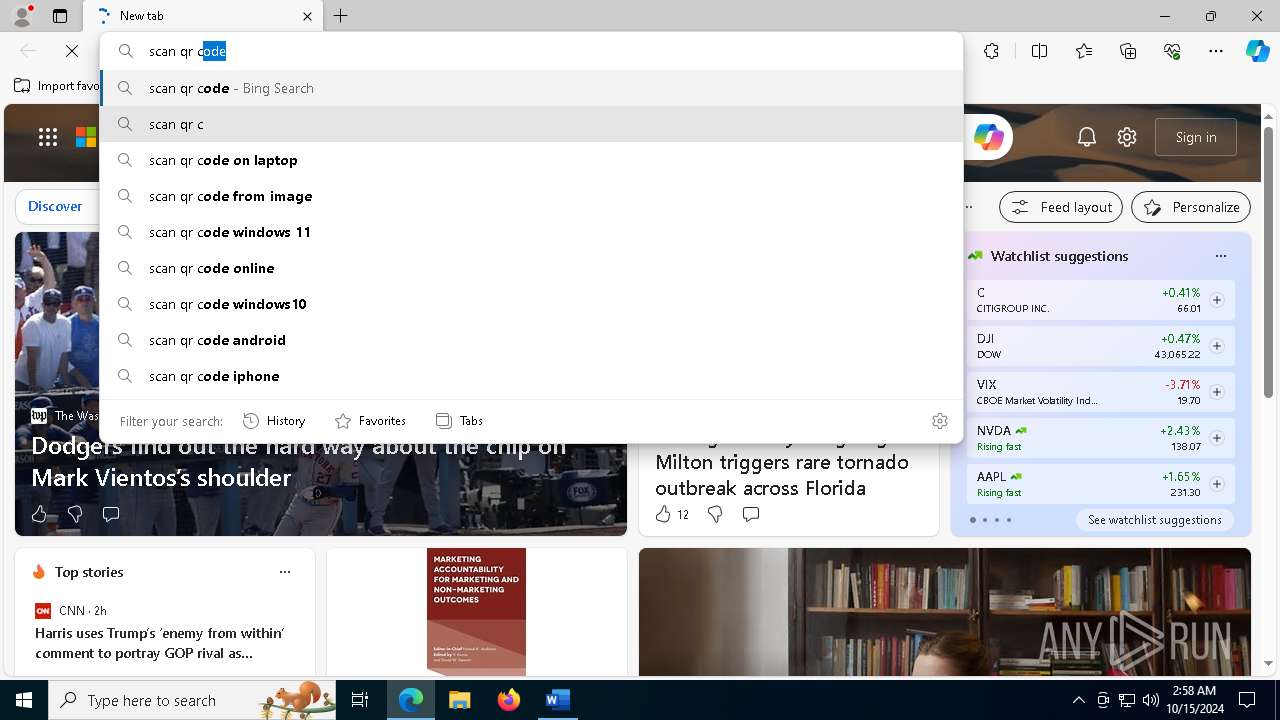Open notifications bell on page
1280x720 pixels.
[x=1087, y=137]
